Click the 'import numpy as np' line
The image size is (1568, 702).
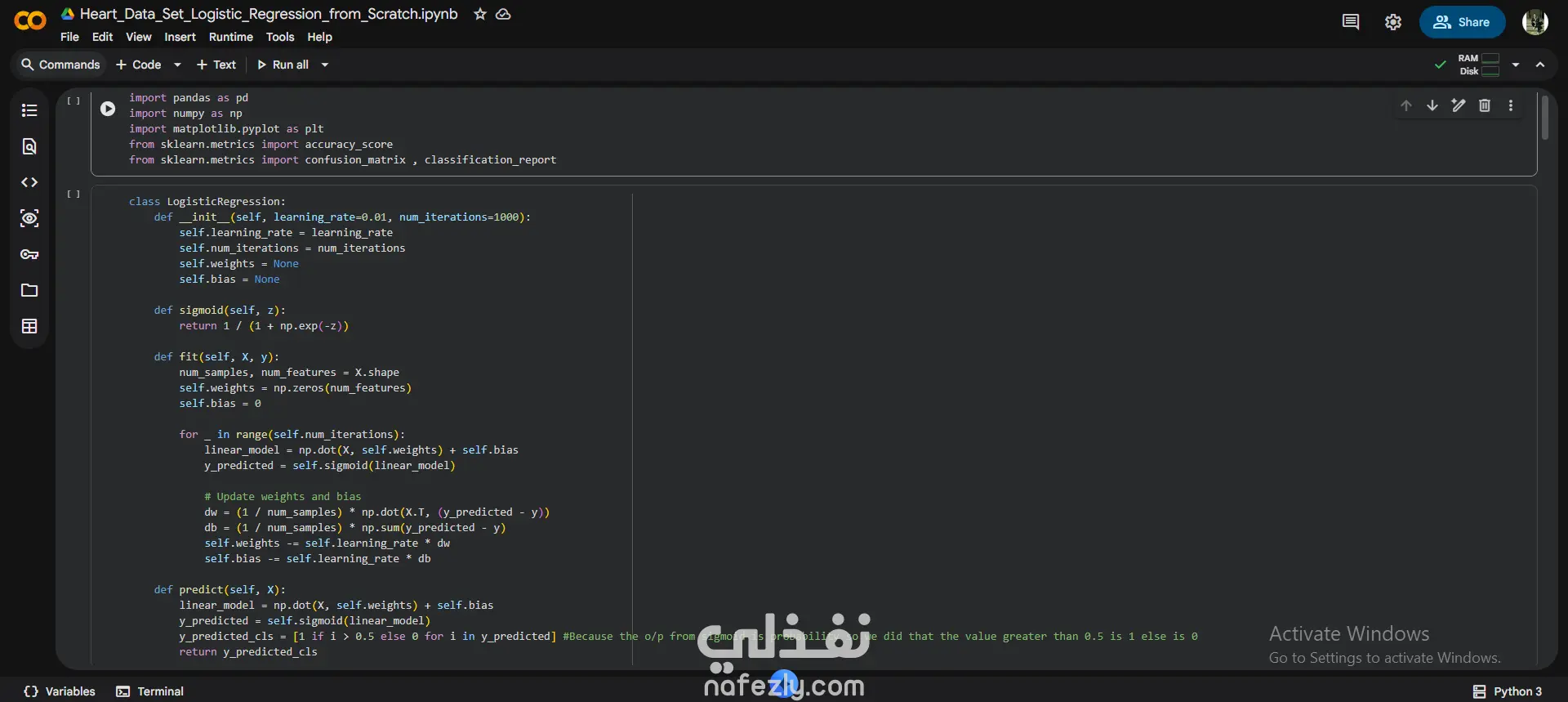[x=185, y=114]
